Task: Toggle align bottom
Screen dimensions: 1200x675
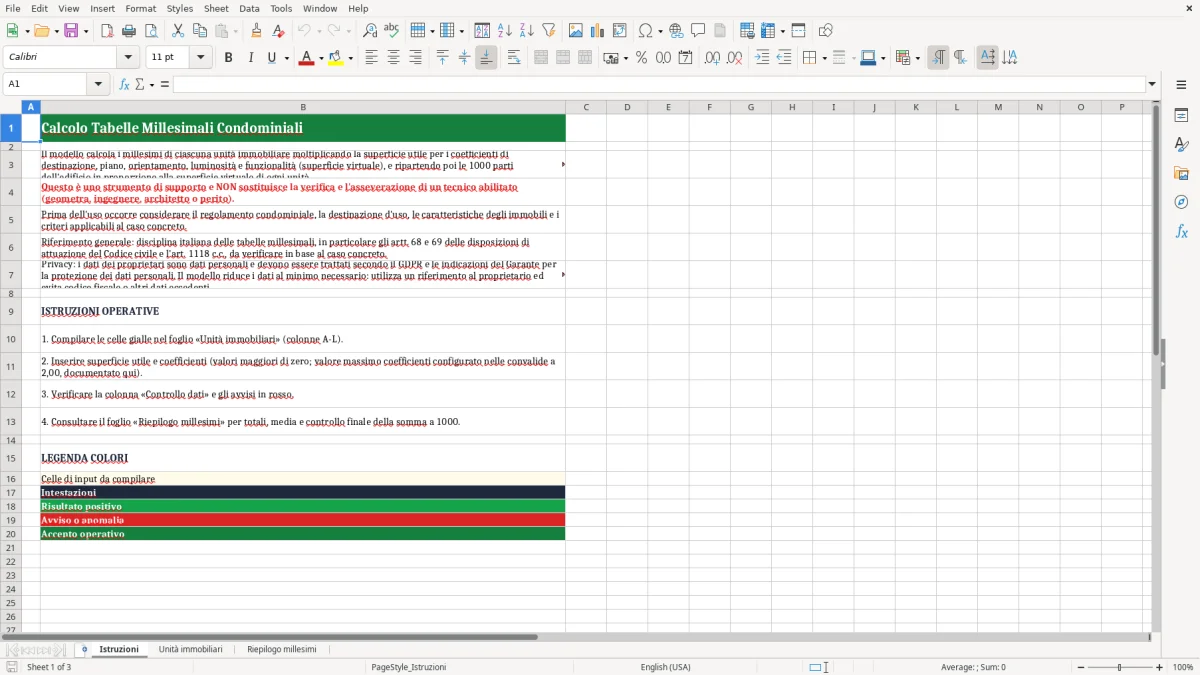Action: tap(486, 58)
